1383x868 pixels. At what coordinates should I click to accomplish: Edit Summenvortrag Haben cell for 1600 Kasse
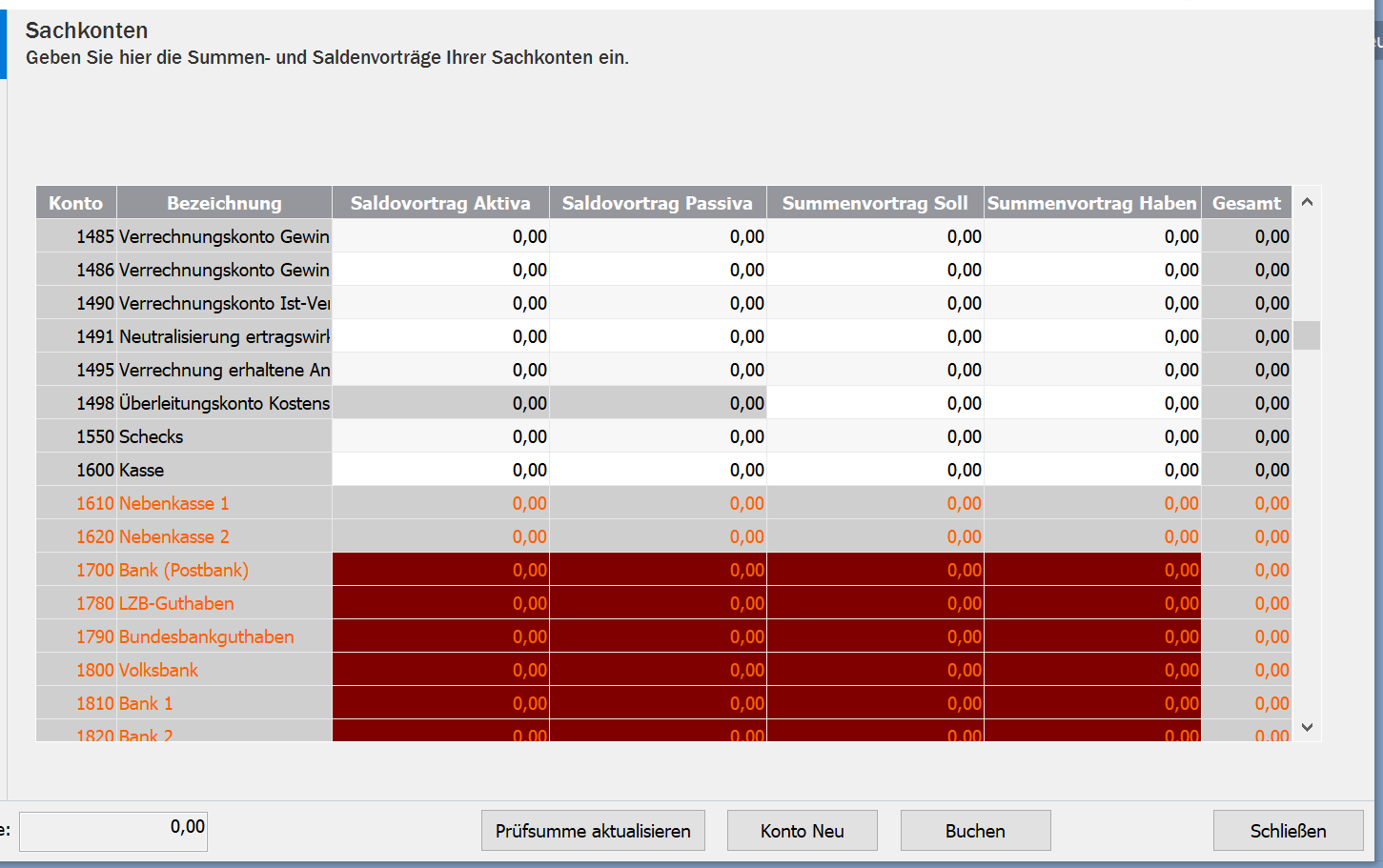(1092, 470)
